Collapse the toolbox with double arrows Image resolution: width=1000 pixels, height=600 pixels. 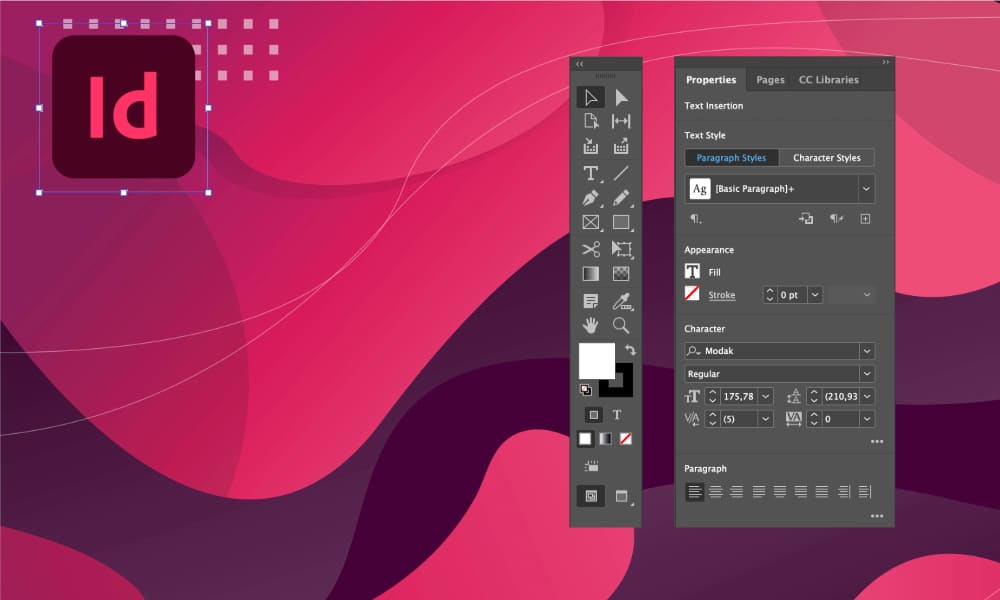pos(580,64)
